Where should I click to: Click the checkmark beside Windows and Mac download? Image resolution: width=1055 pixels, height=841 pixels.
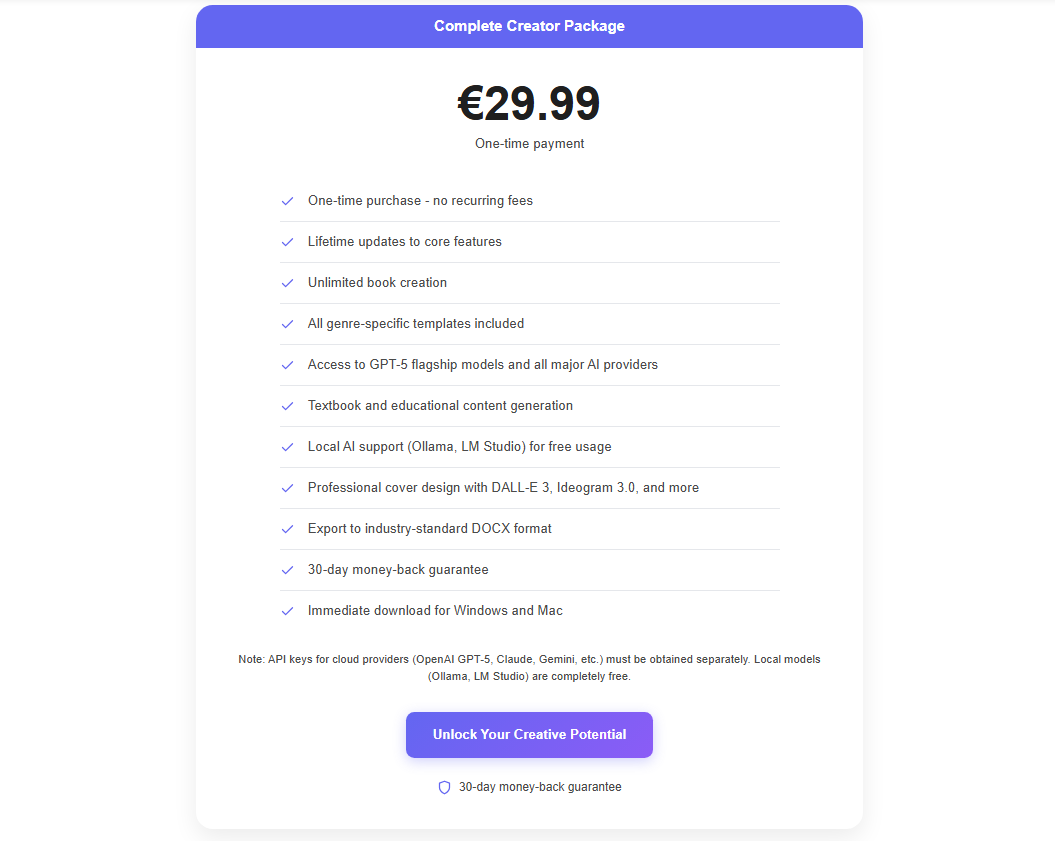288,611
